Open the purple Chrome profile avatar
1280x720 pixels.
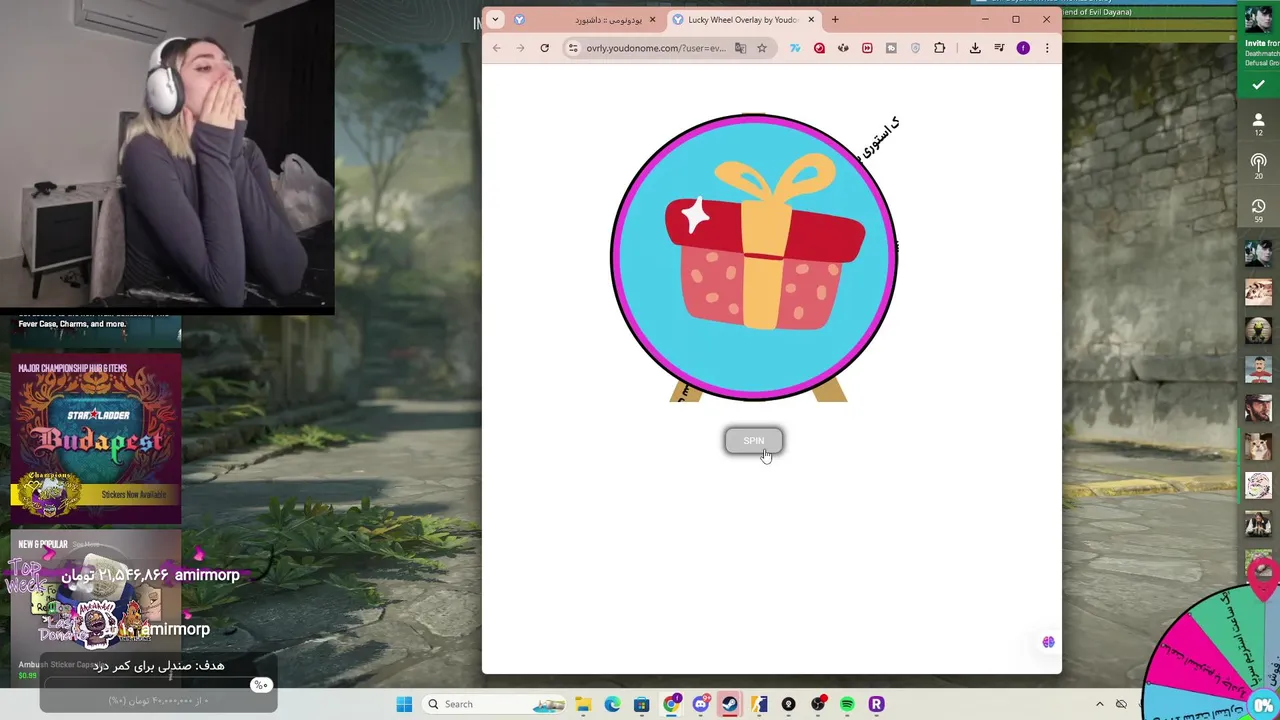1023,48
